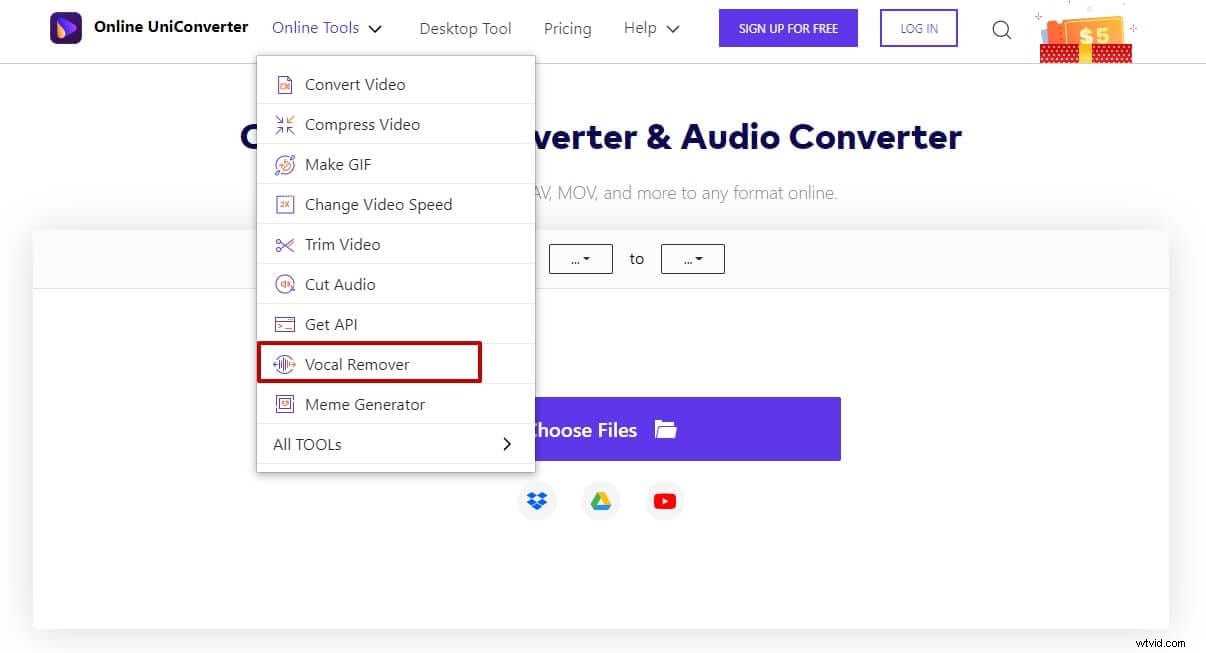The height and width of the screenshot is (653, 1206).
Task: Open the Pricing page
Action: pos(567,29)
